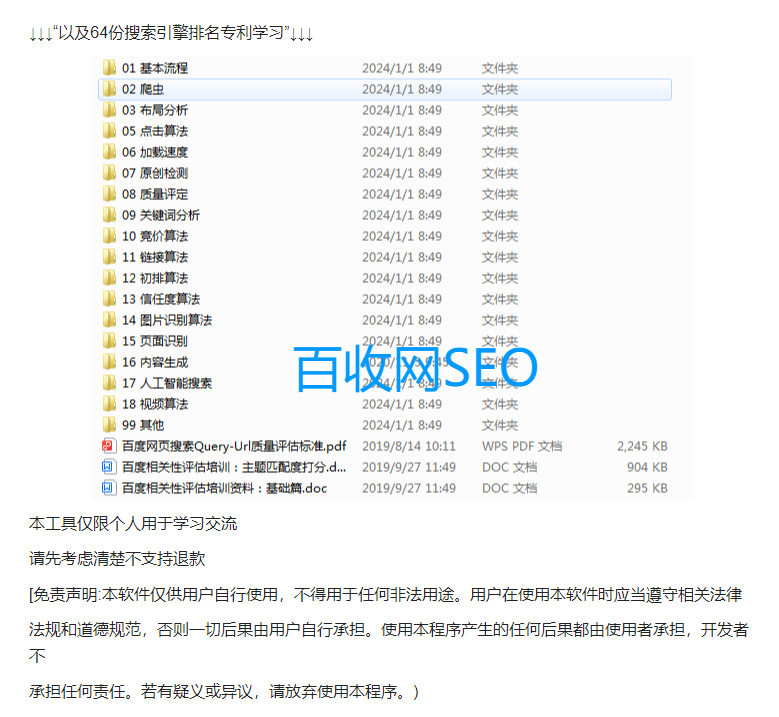Screen dimensions: 779x717
Task: Select the folder name '08 质量评定'
Action: 155,194
